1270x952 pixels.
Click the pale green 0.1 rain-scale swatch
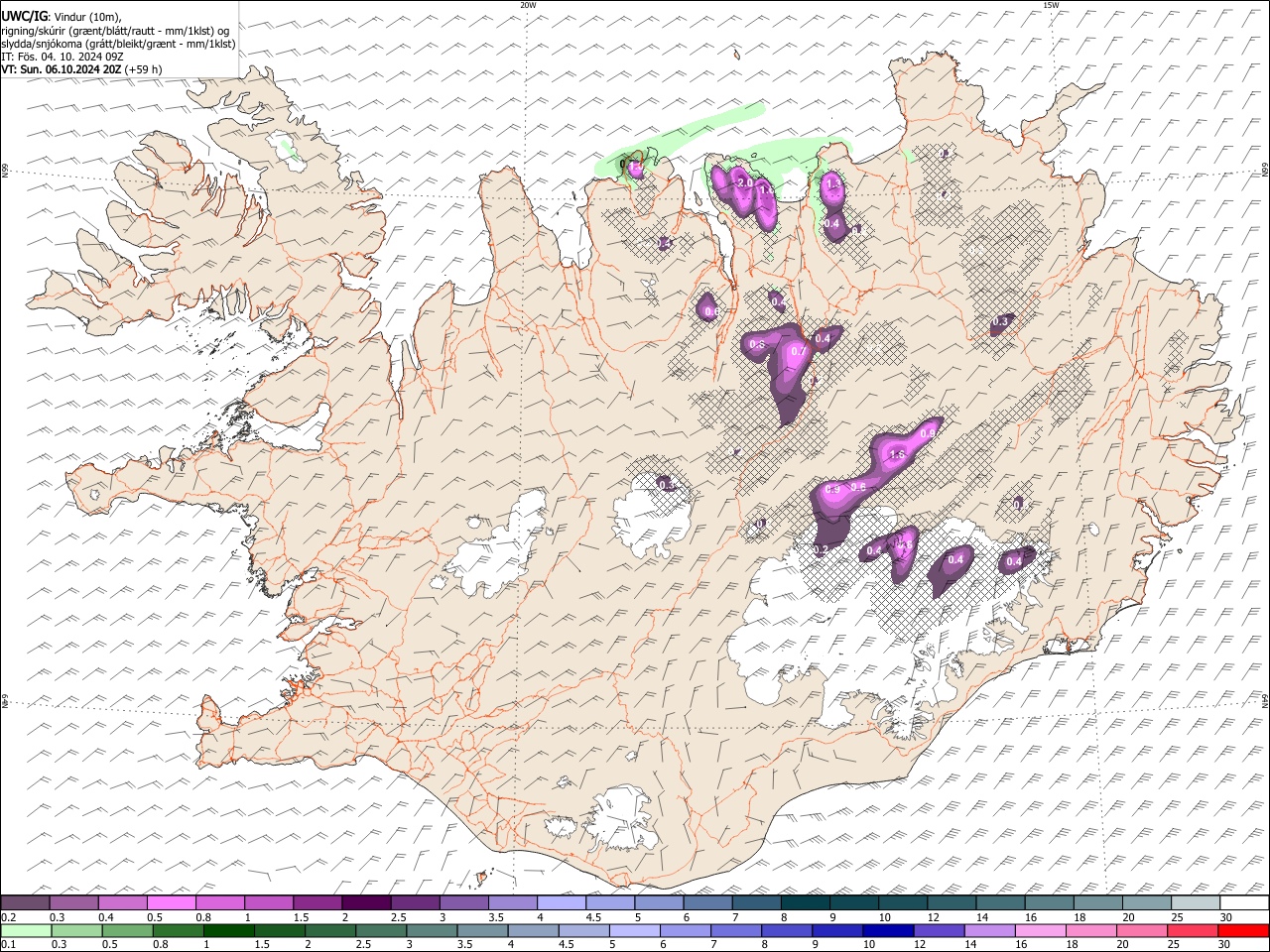(26, 930)
